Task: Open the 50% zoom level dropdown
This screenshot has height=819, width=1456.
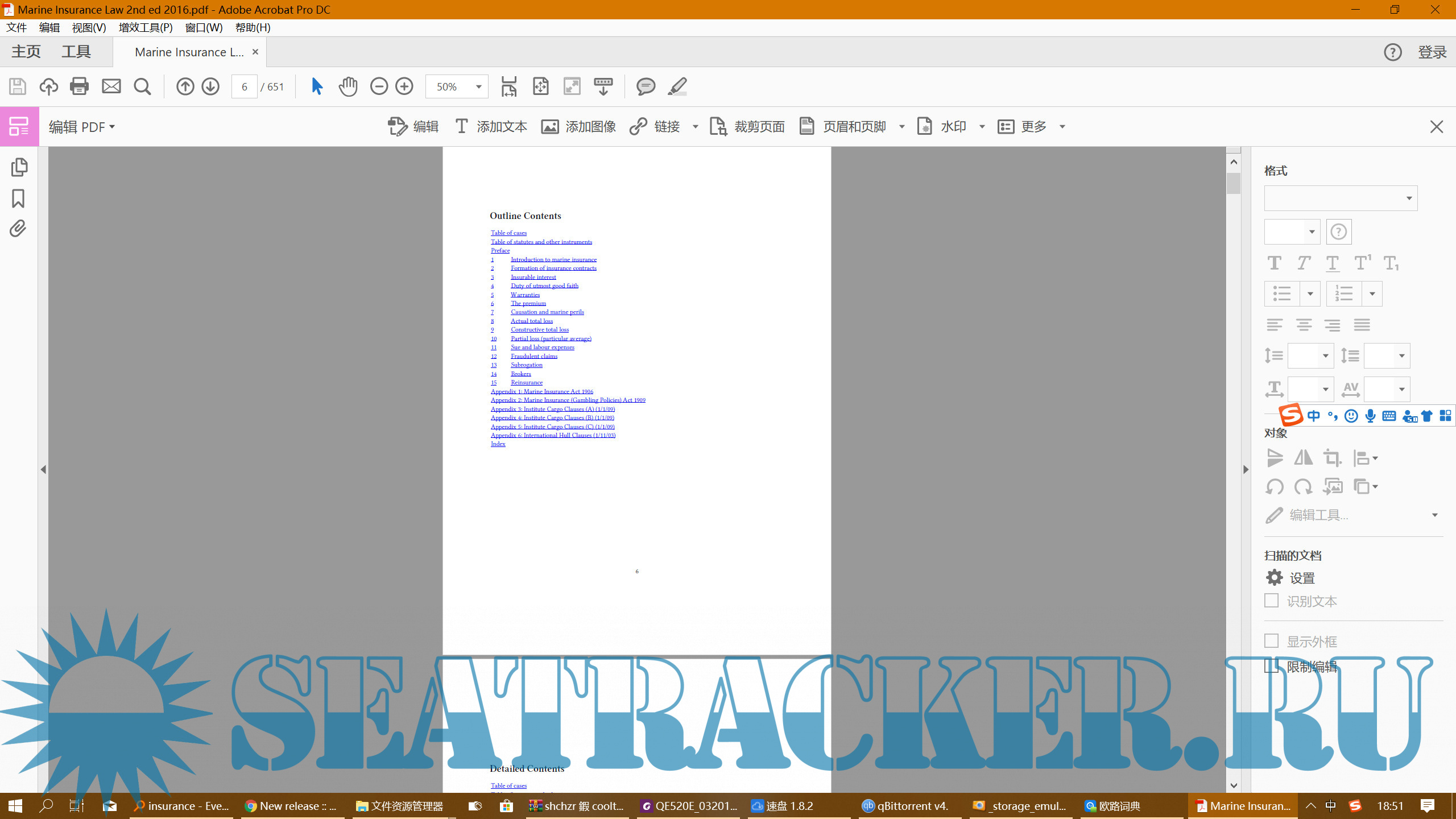Action: [x=479, y=86]
